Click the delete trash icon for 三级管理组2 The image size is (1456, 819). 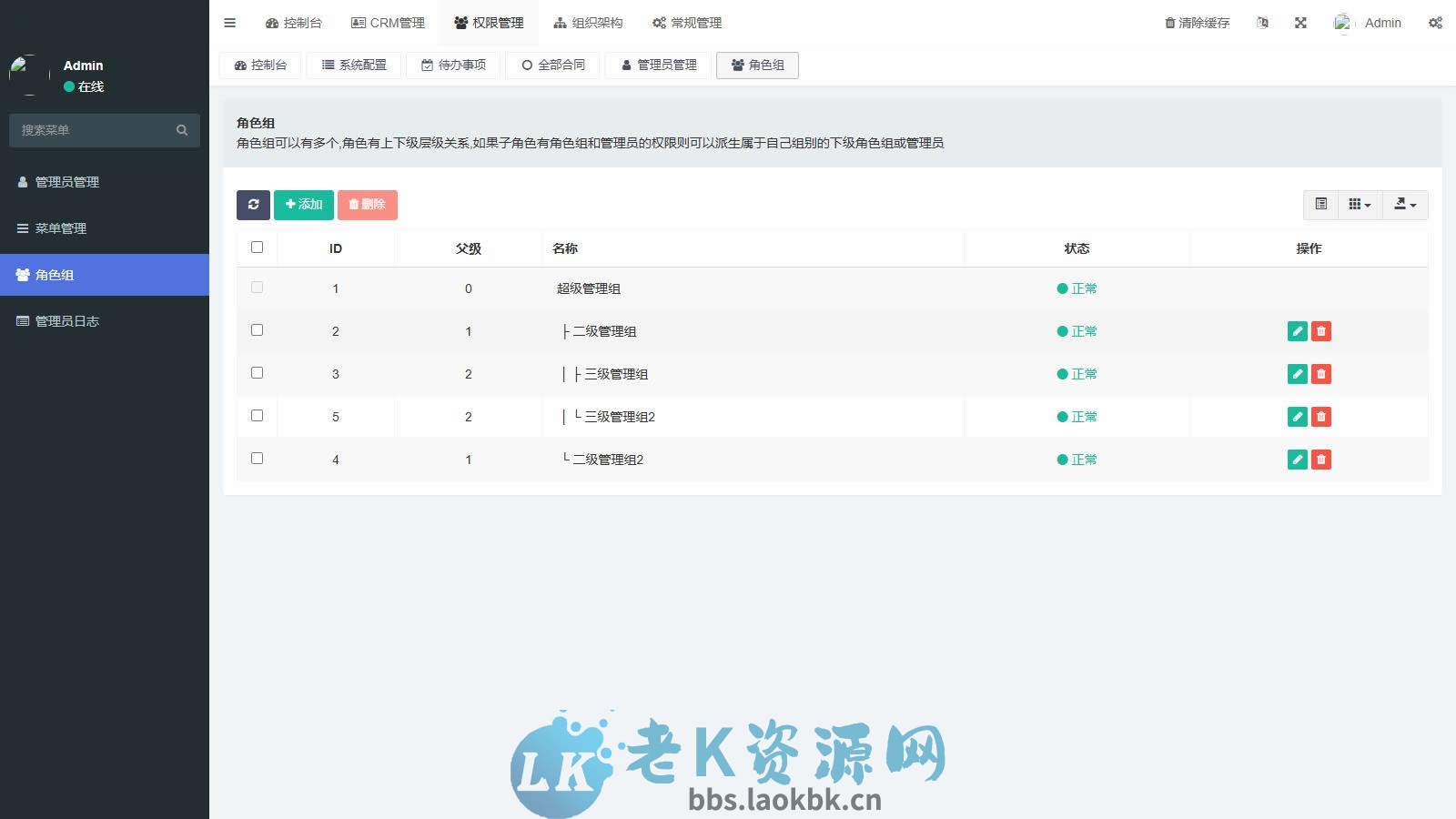1320,417
